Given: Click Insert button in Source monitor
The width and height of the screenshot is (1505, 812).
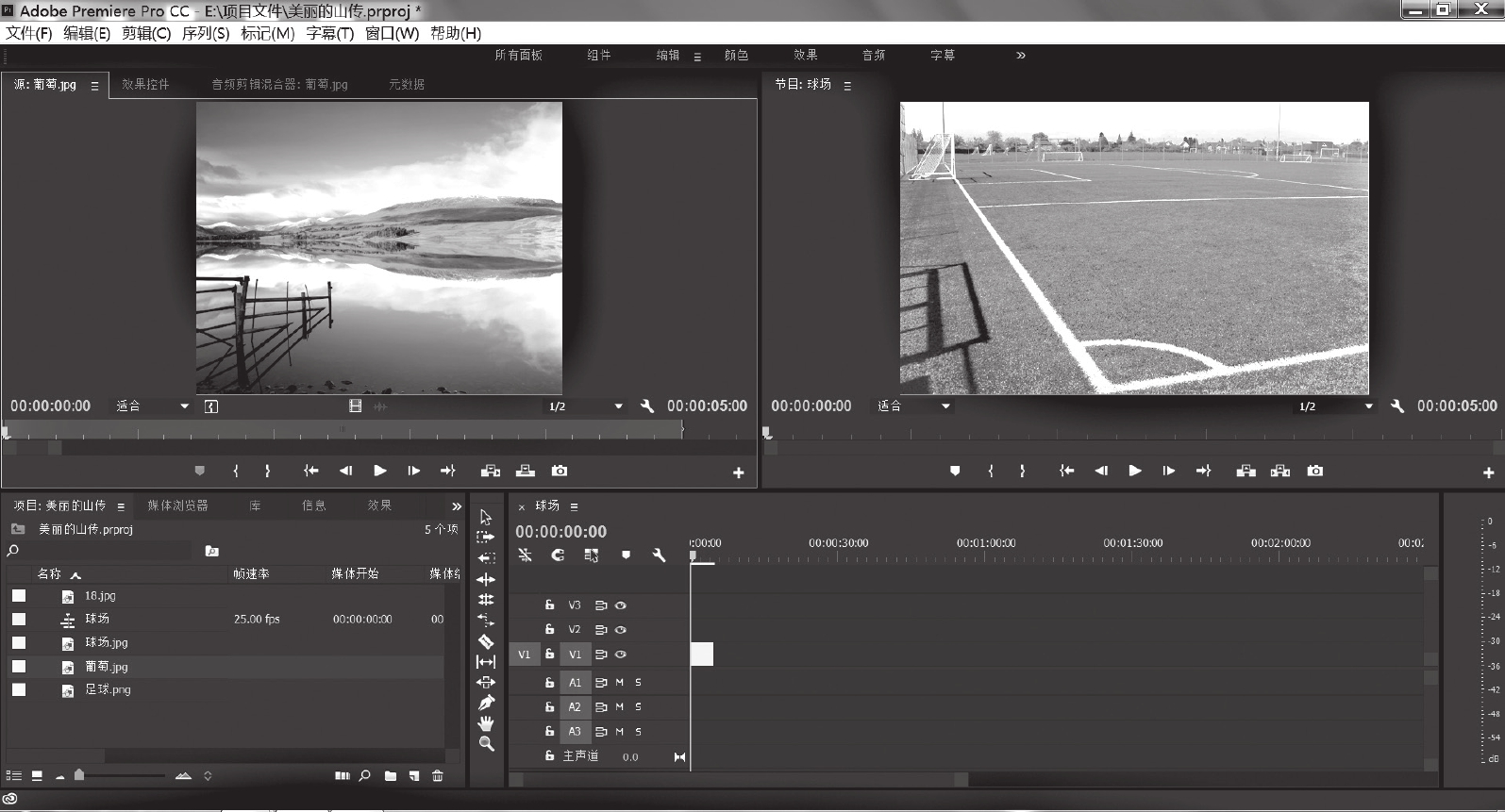Looking at the screenshot, I should click(490, 471).
